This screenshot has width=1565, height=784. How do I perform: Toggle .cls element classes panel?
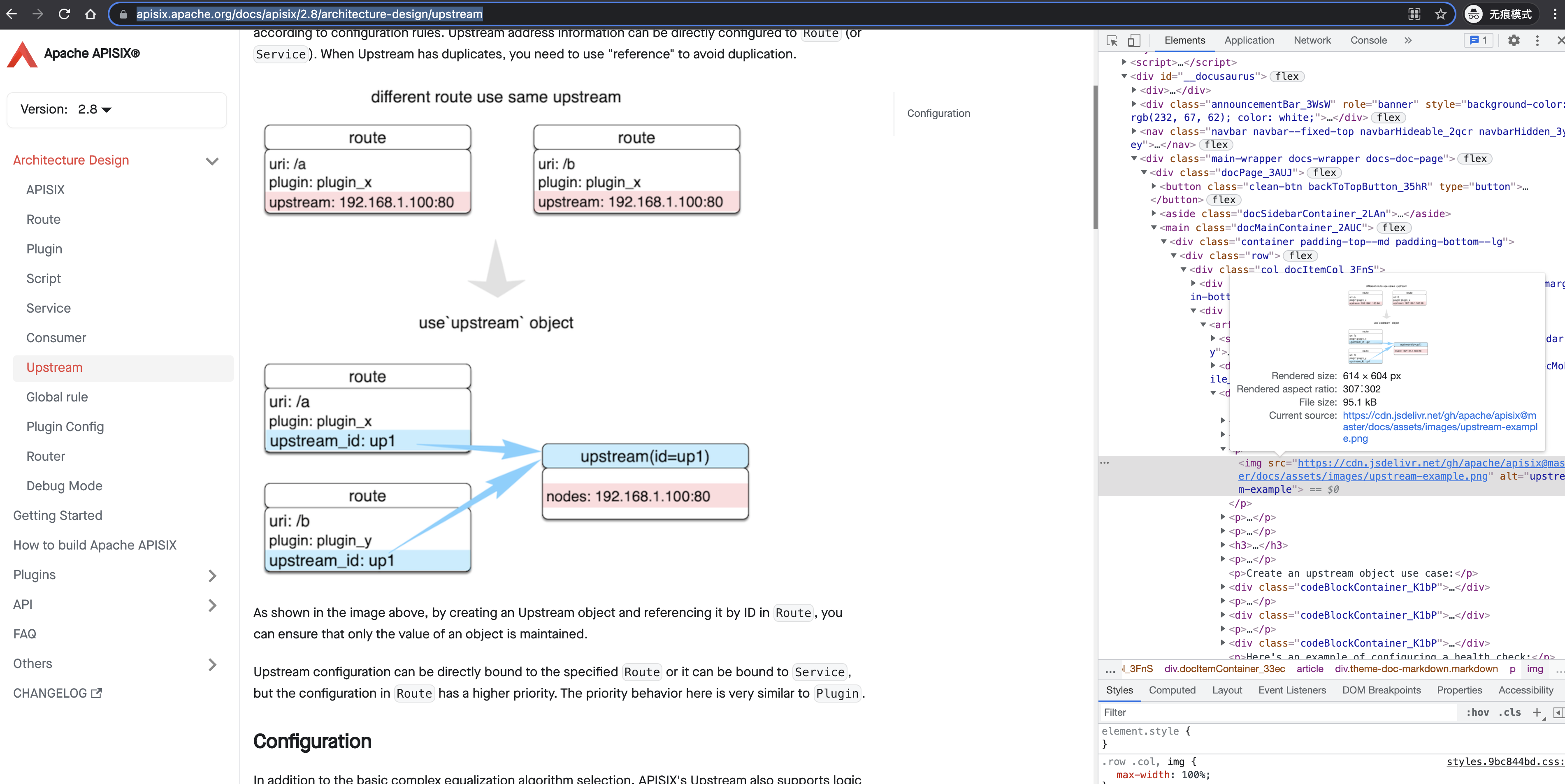point(1509,712)
